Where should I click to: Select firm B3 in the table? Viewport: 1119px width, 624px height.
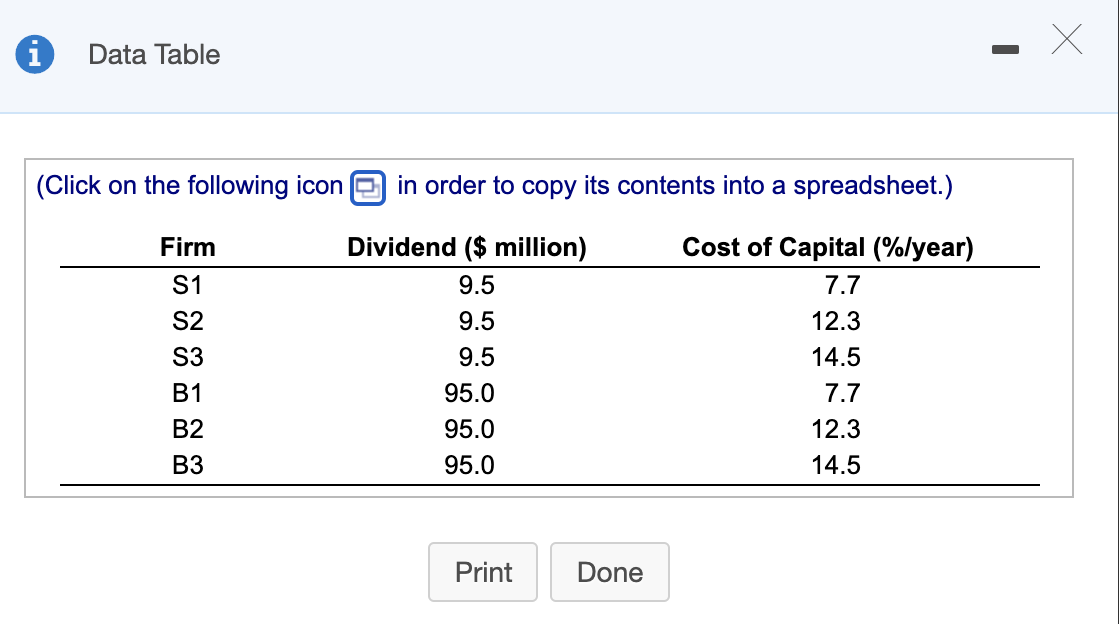tap(187, 465)
